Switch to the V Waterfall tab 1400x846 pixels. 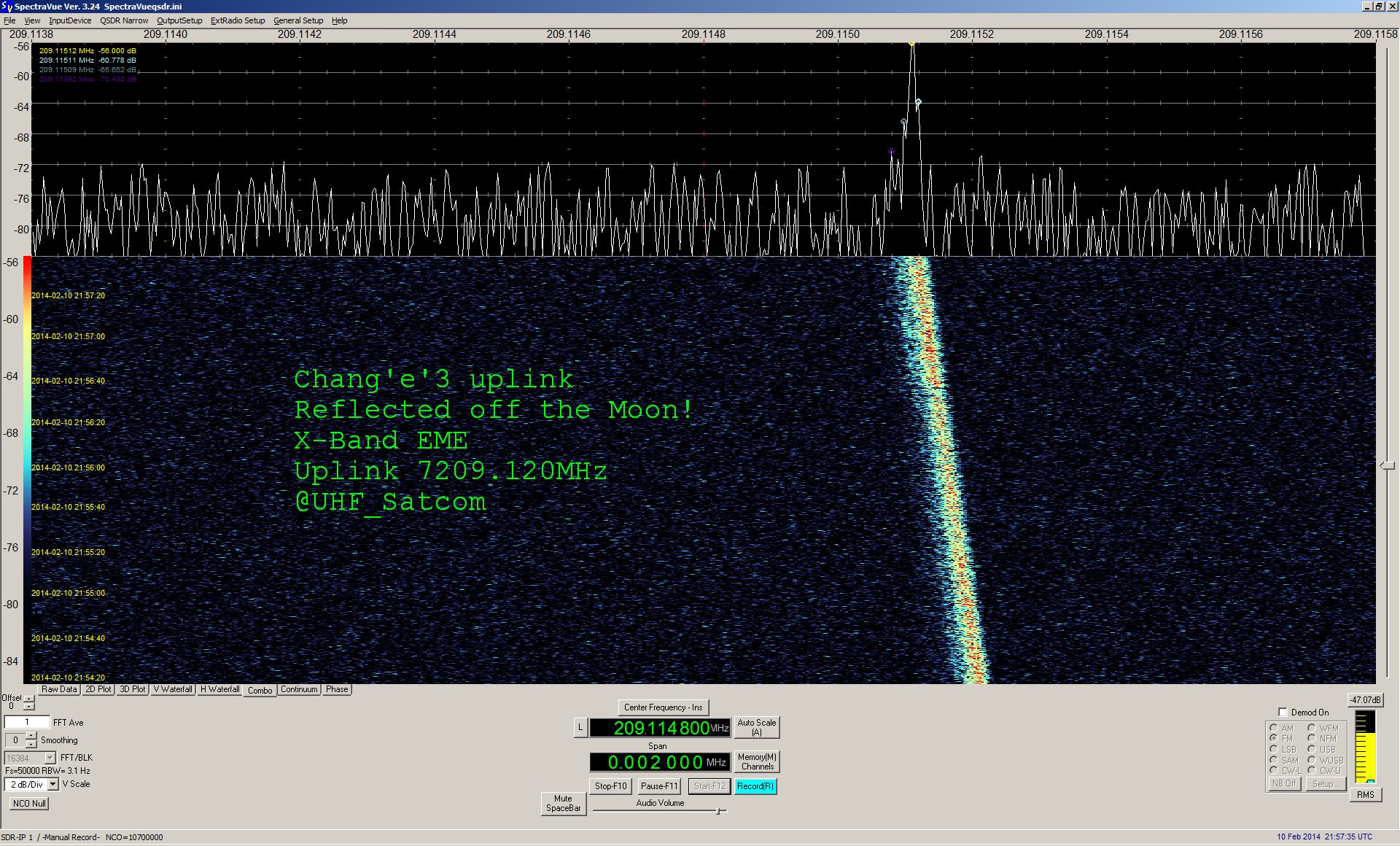coord(173,689)
